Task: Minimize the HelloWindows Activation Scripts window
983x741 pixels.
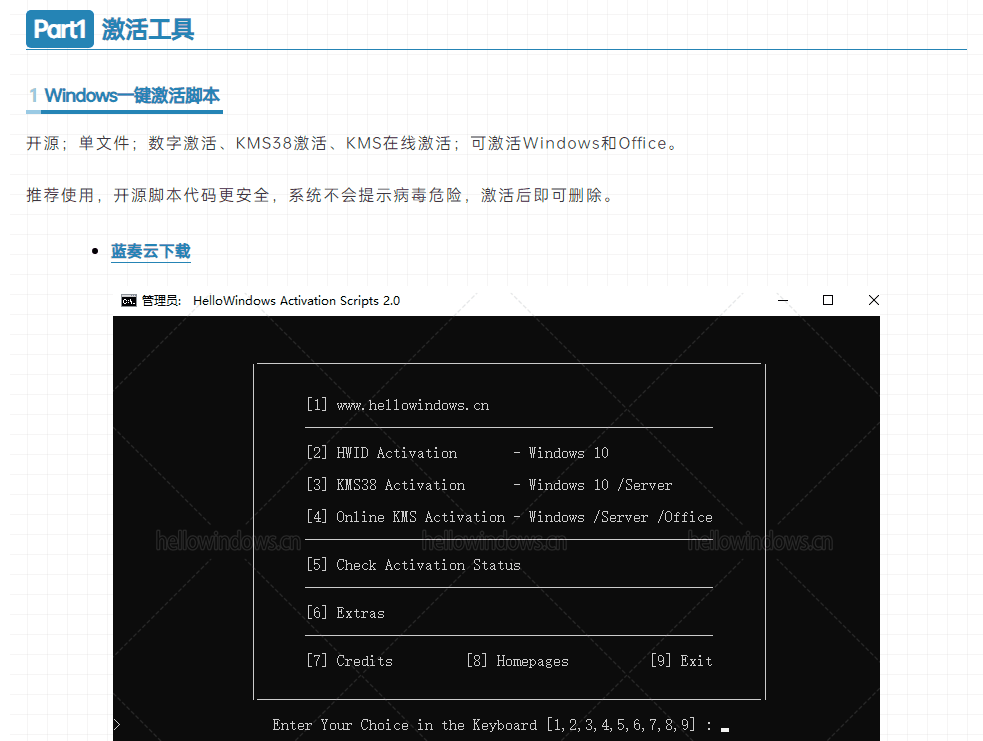Action: point(782,300)
